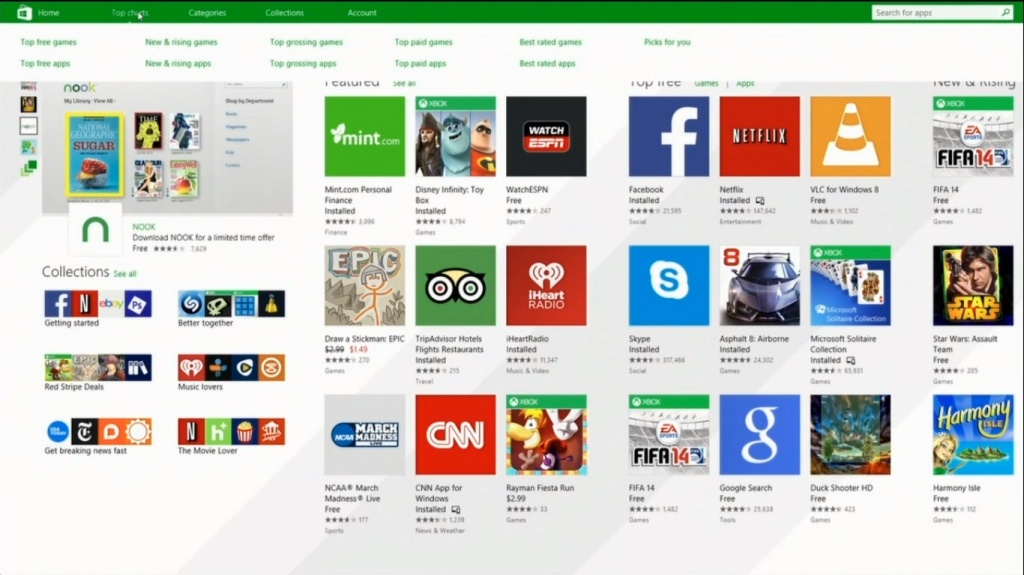Click the Microsoft Solitaire Collection tile

850,286
